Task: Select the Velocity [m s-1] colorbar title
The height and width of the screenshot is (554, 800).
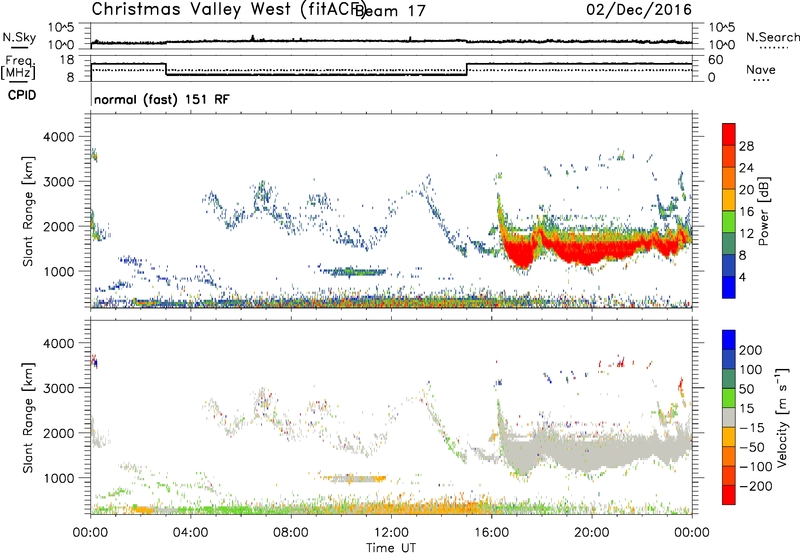Action: tap(782, 417)
